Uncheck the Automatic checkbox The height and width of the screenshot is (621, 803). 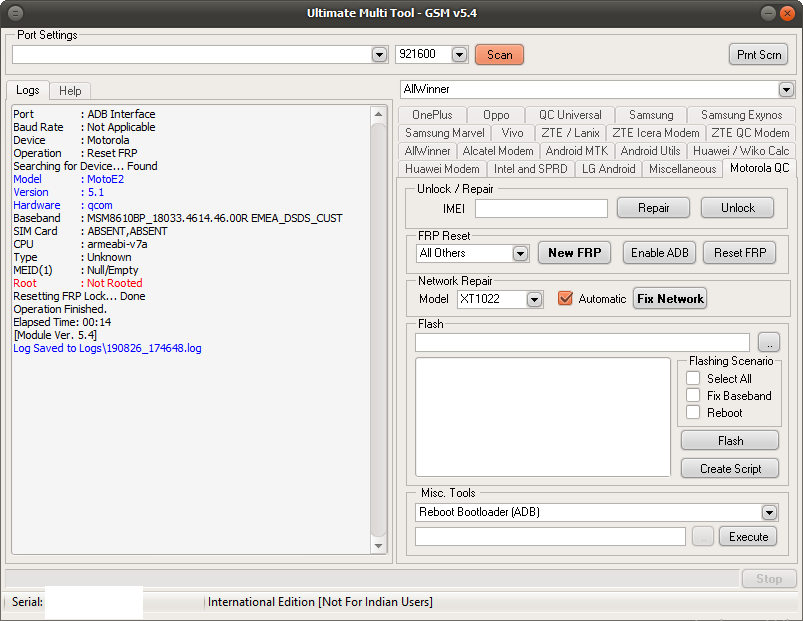[x=565, y=299]
